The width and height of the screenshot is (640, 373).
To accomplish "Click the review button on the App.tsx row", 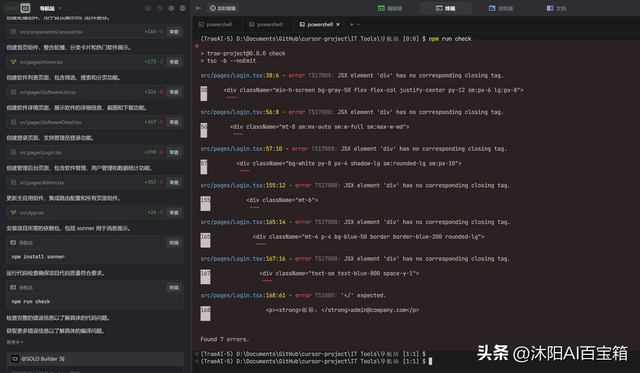I will click(174, 213).
